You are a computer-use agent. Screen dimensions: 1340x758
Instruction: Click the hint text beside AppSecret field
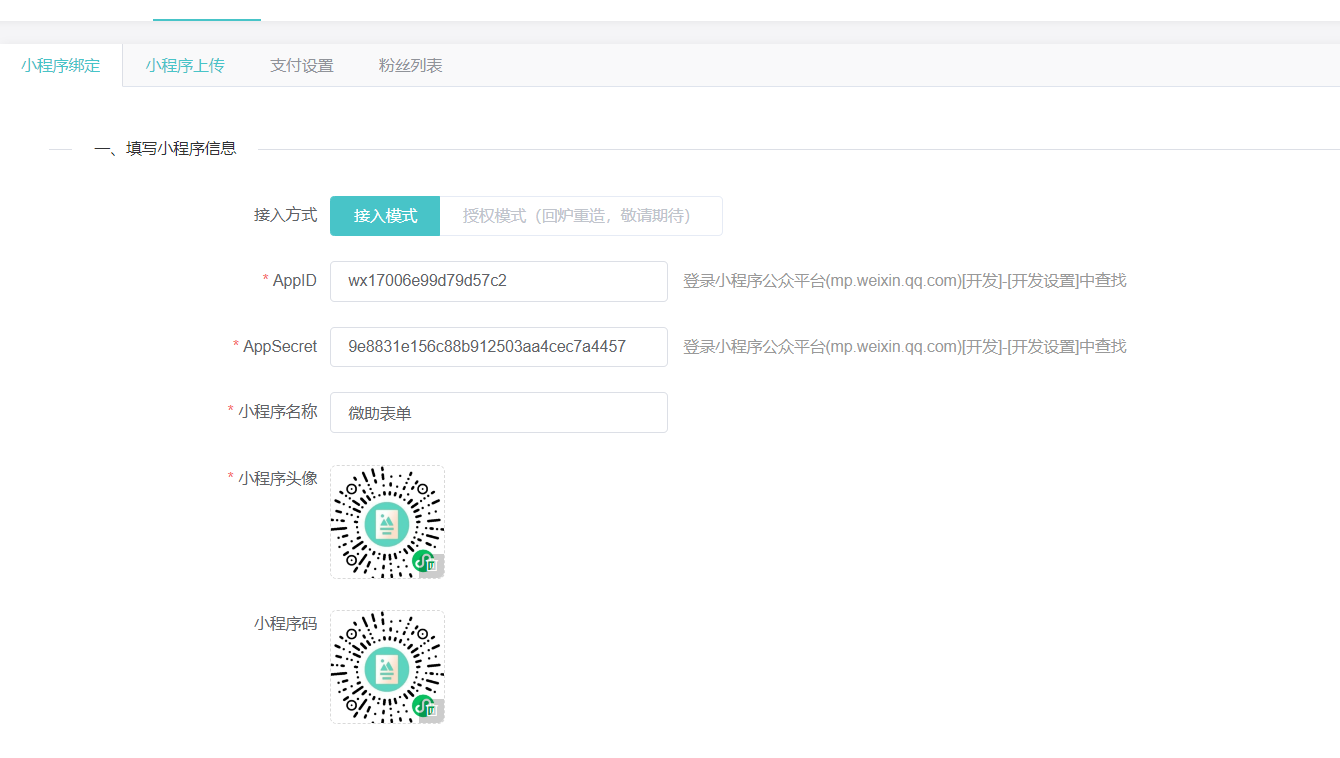point(904,347)
